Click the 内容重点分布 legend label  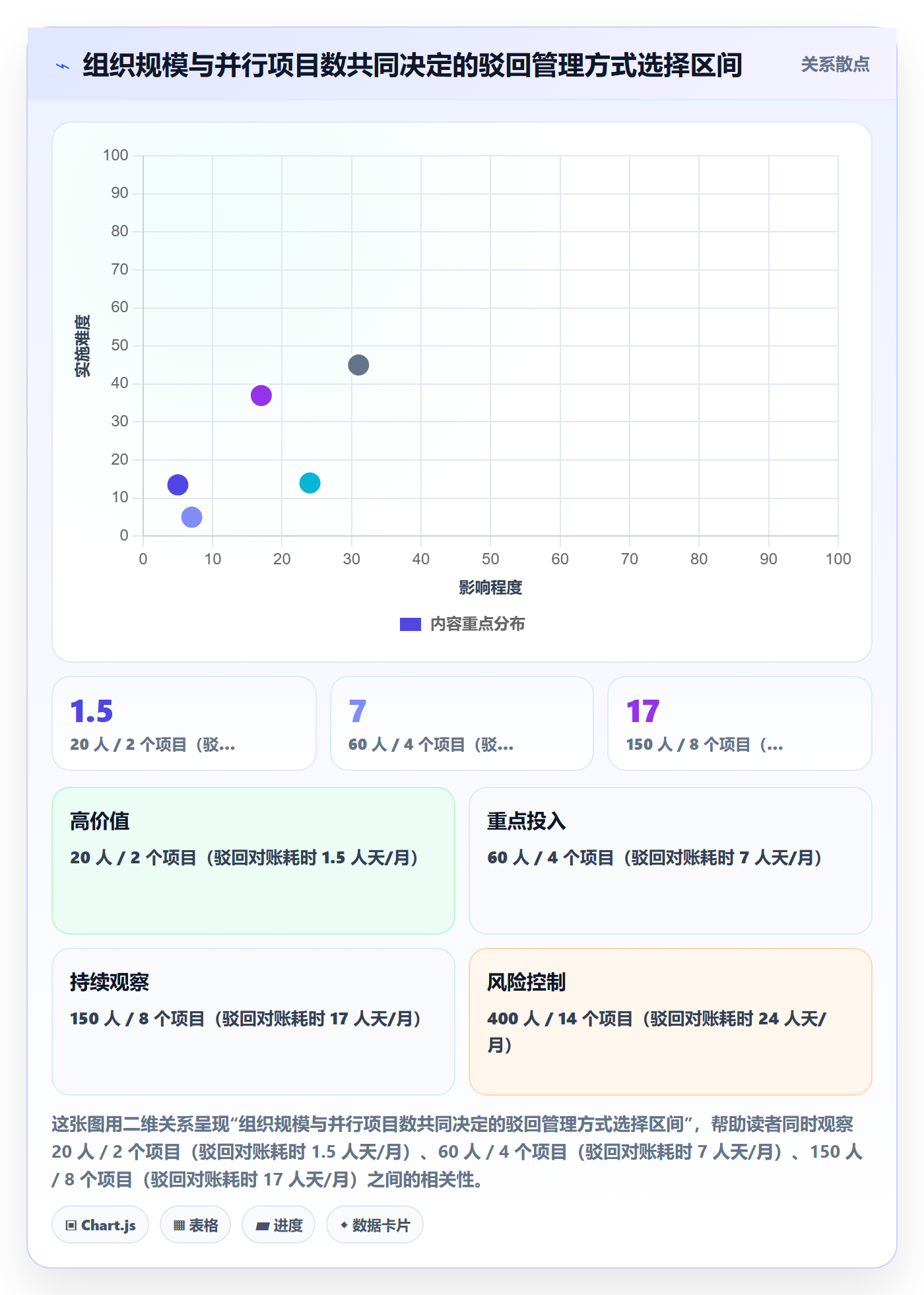[477, 624]
